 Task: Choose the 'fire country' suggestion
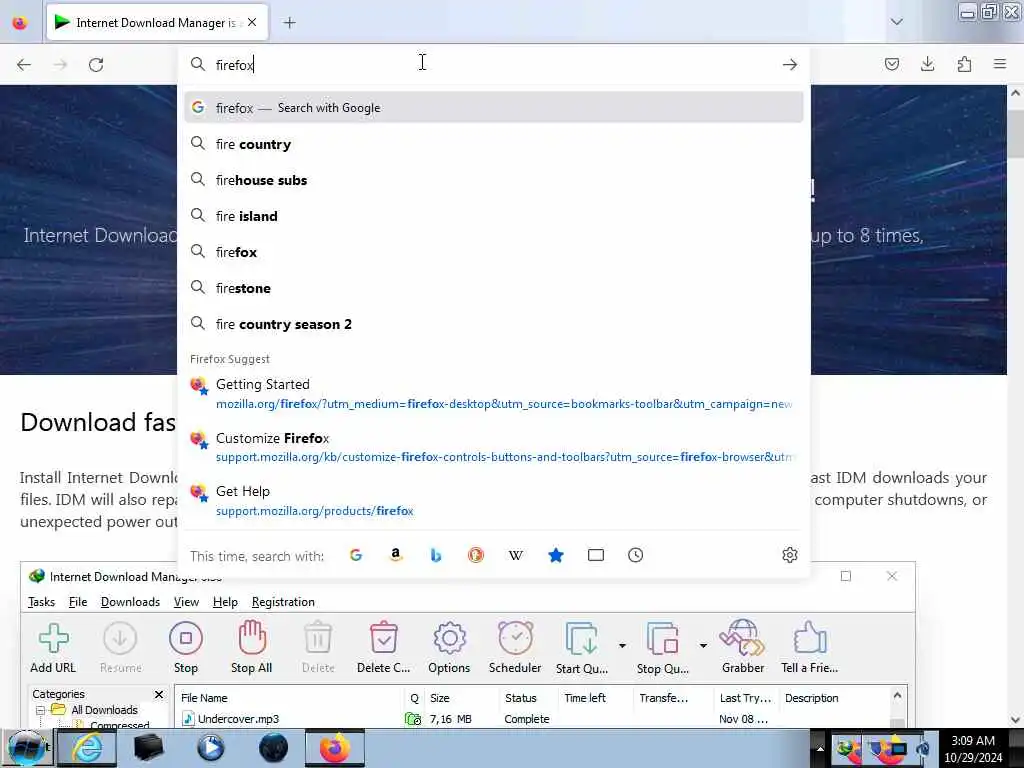point(494,144)
